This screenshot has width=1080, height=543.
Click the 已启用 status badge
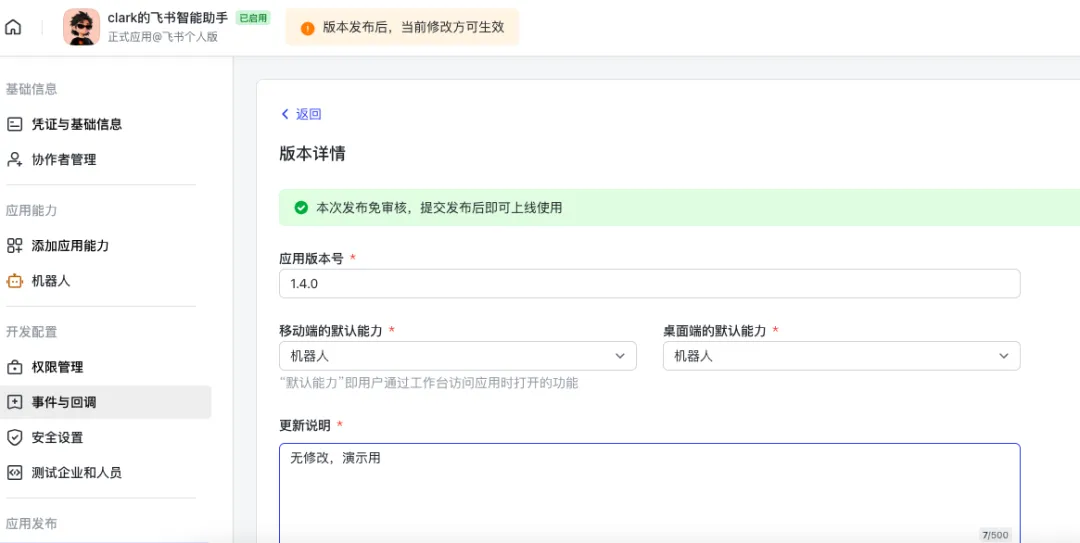[x=253, y=18]
